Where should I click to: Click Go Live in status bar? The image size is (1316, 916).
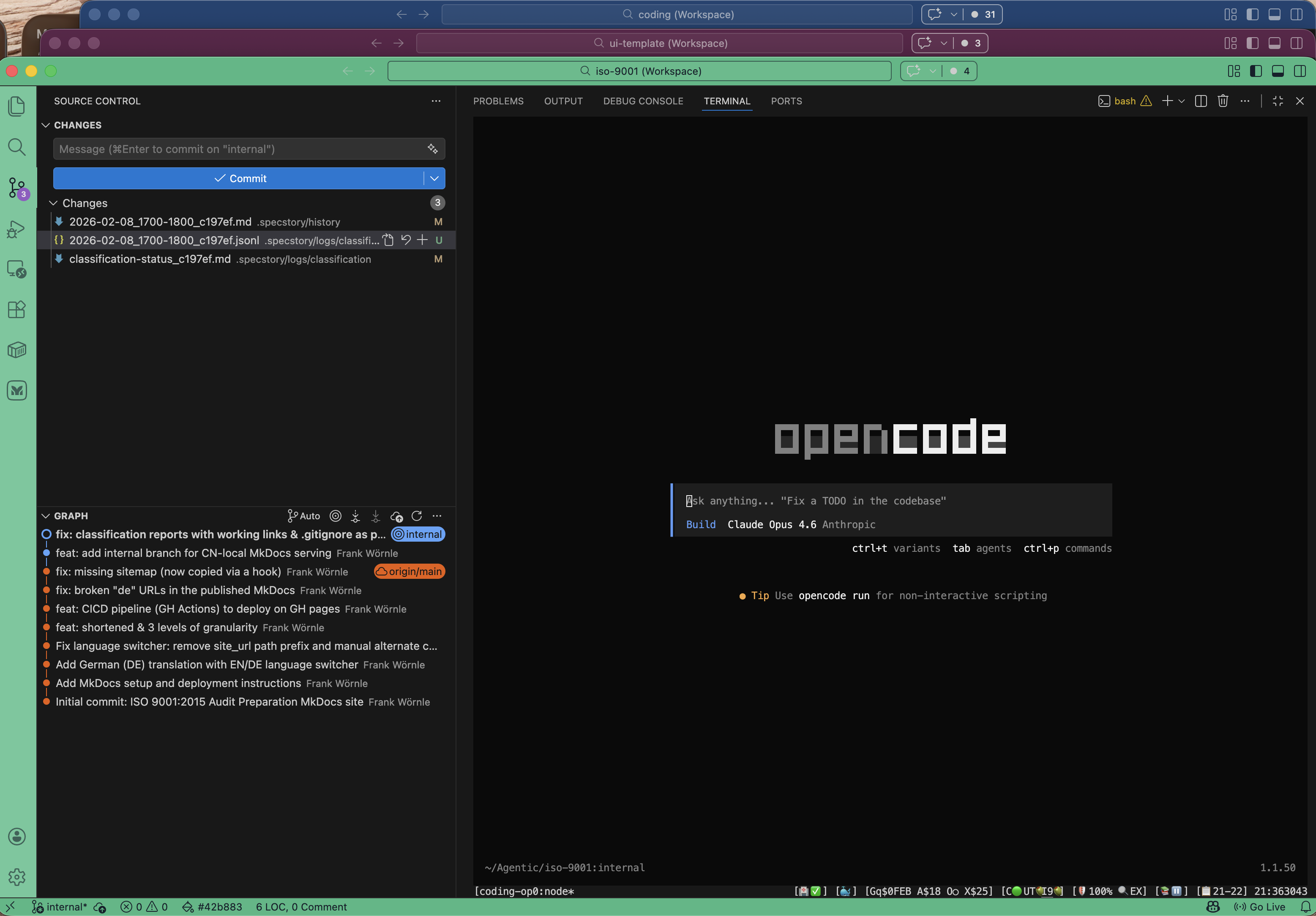coord(1260,907)
